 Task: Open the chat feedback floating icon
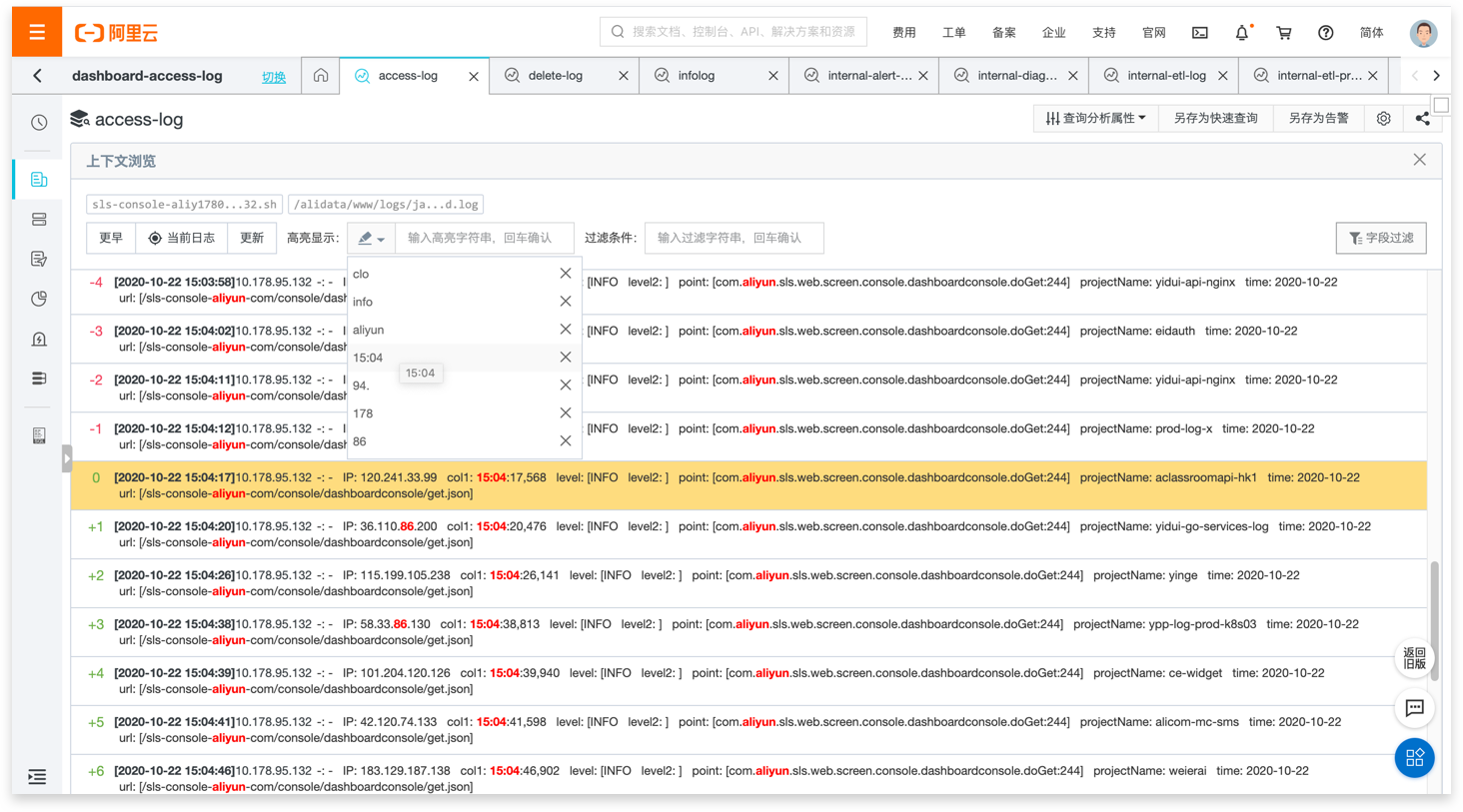click(x=1415, y=708)
